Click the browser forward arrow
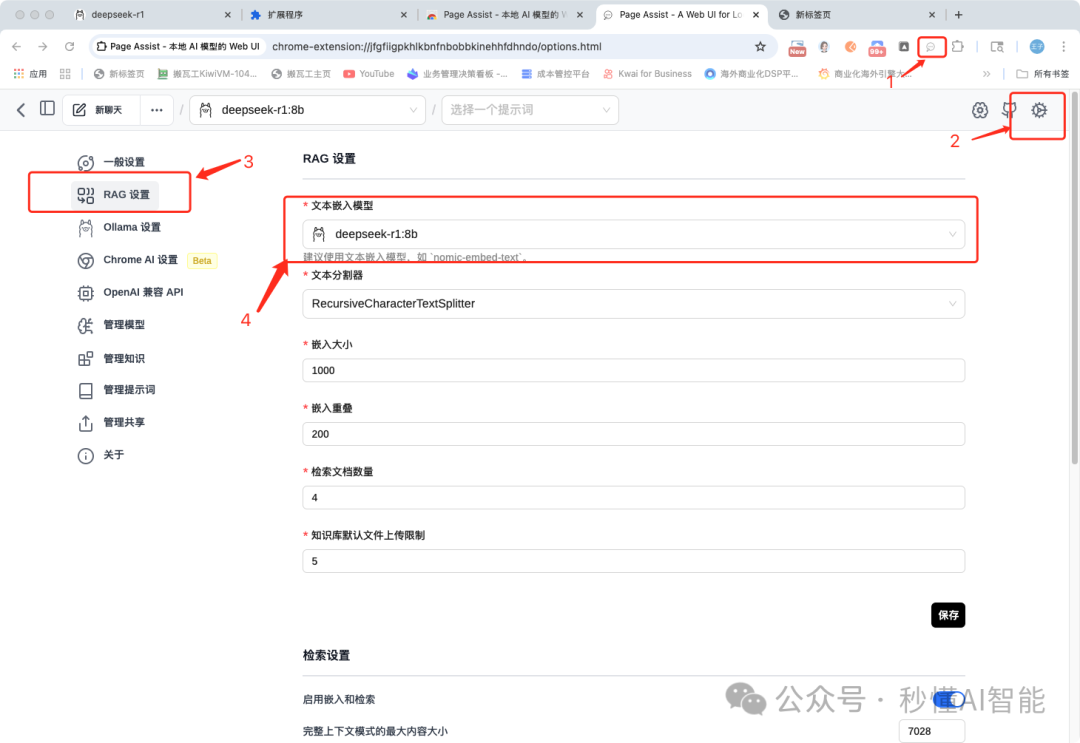The image size is (1080, 743). point(43,47)
